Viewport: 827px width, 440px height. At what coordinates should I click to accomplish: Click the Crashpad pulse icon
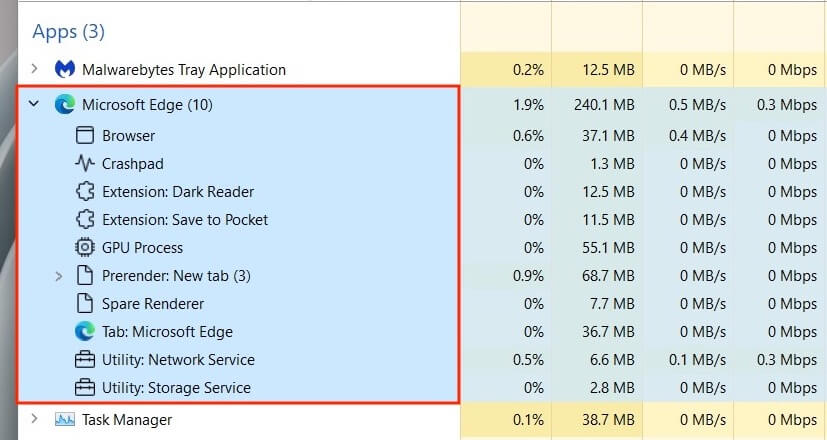click(84, 163)
